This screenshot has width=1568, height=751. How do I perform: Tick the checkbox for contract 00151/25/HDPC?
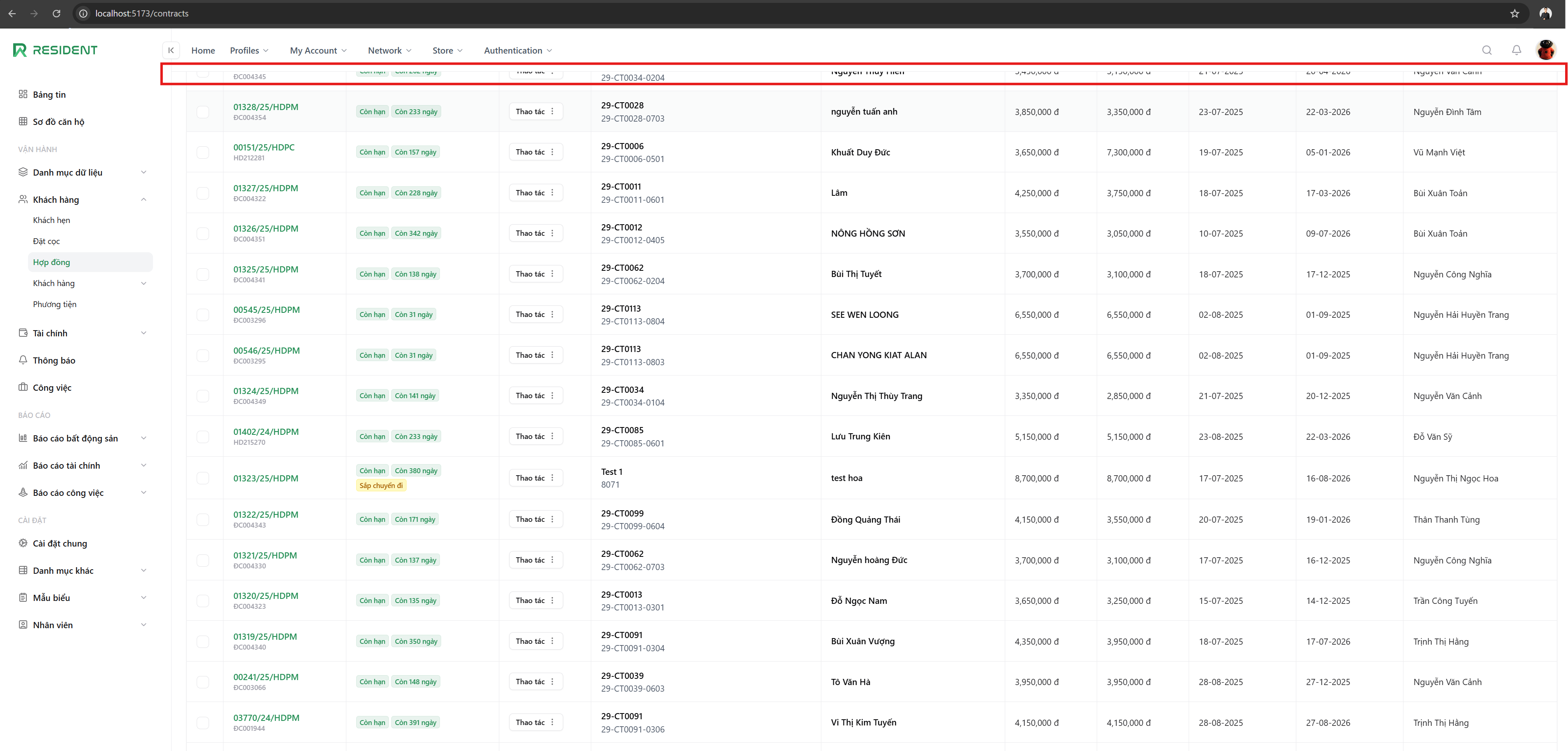203,152
